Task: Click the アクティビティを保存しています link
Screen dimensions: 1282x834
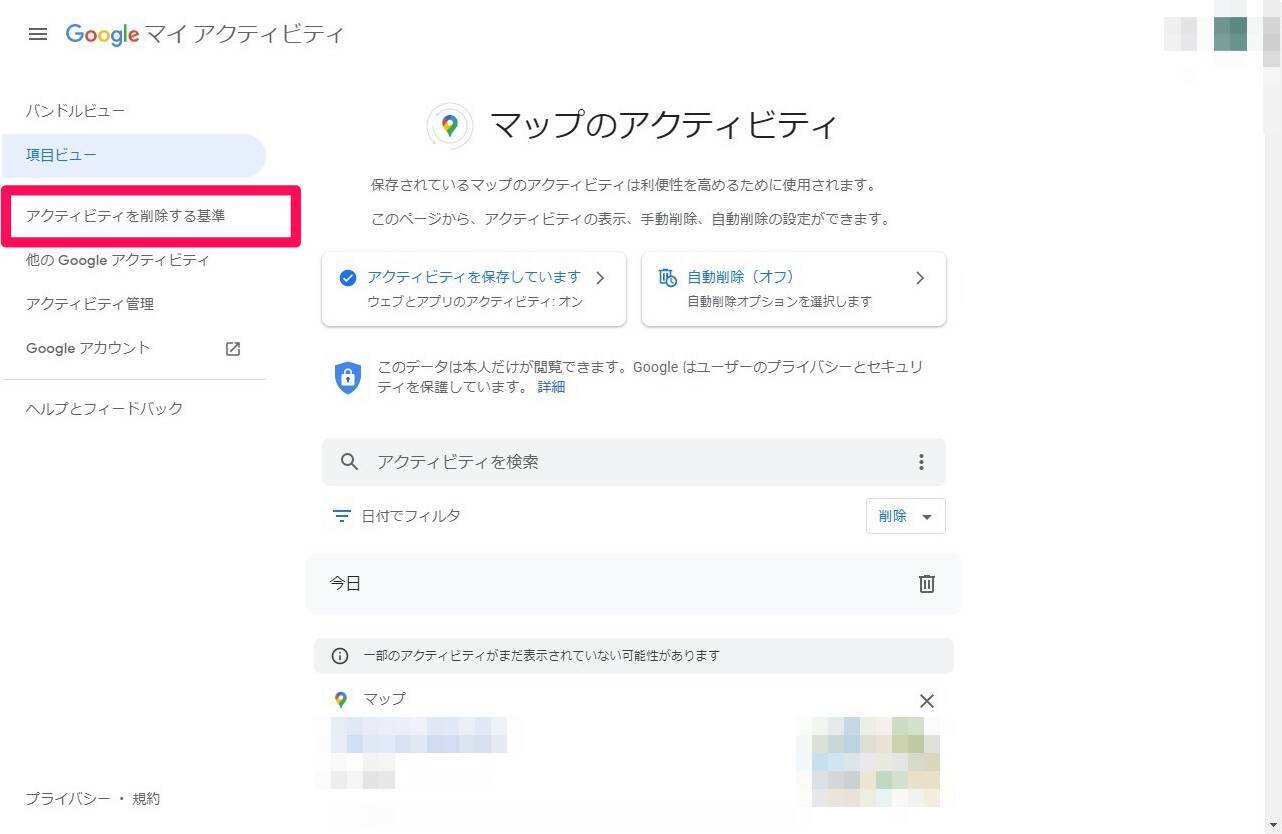Action: coord(474,277)
